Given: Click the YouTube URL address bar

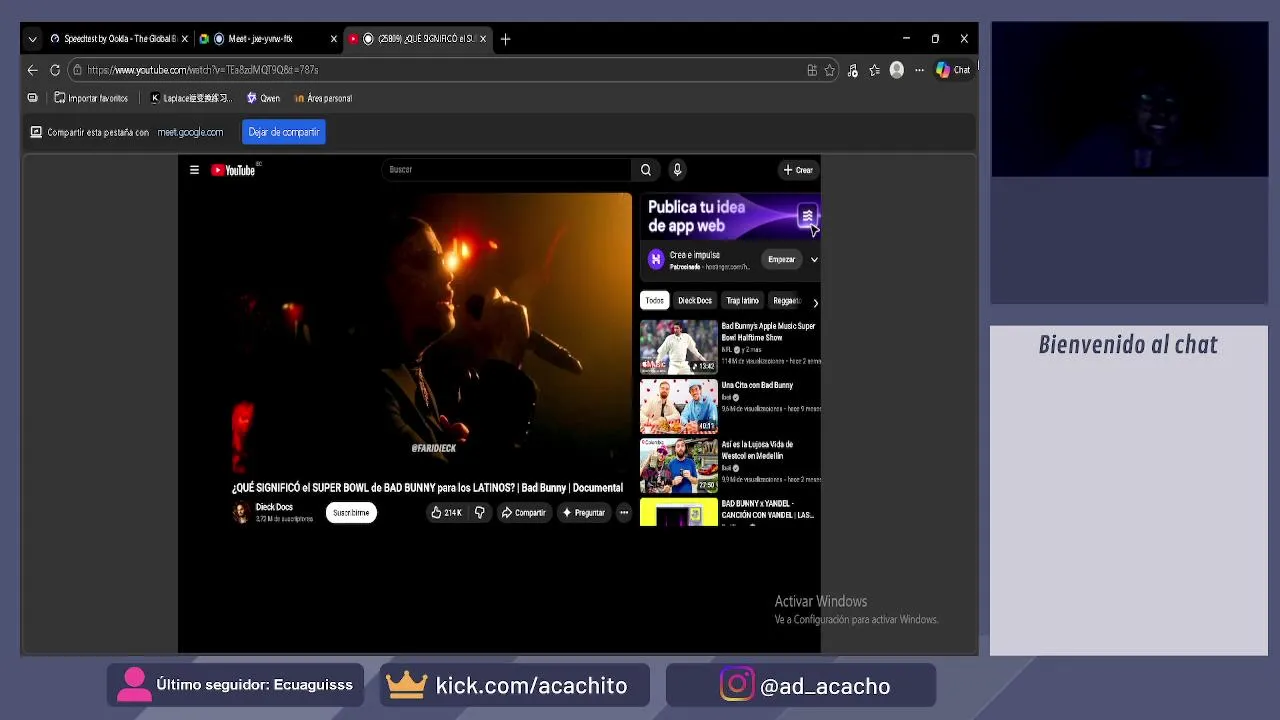Looking at the screenshot, I should pos(440,70).
